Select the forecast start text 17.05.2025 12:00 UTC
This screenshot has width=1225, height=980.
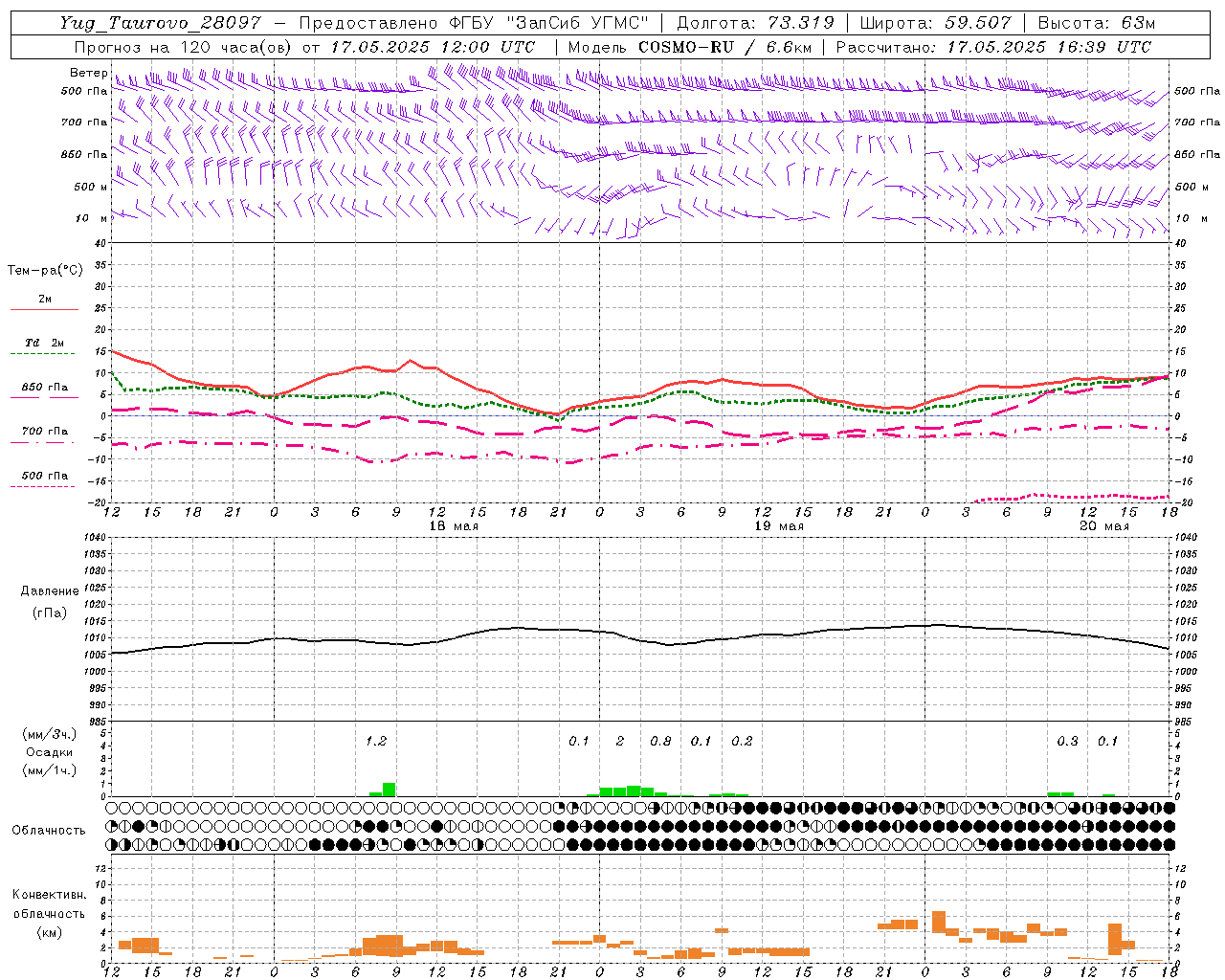pos(433,47)
